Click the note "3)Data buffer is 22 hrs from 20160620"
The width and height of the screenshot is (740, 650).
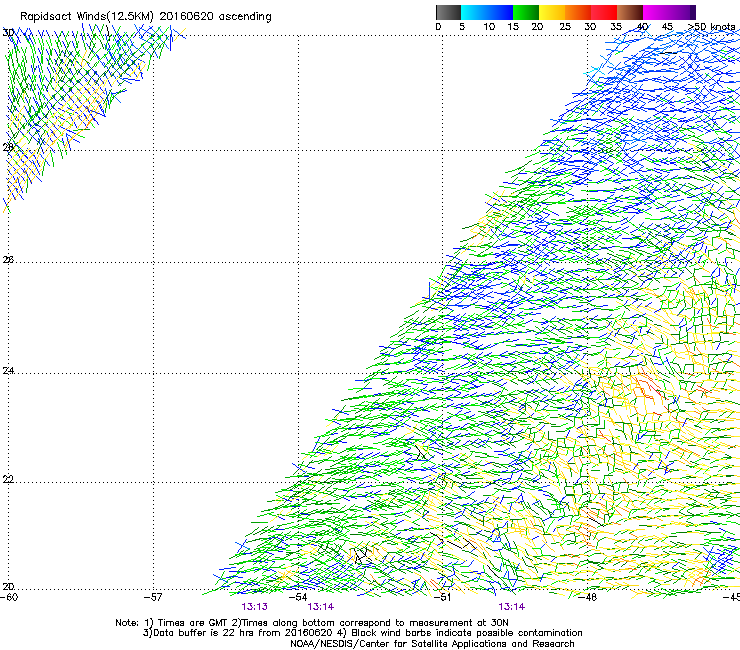[x=237, y=633]
